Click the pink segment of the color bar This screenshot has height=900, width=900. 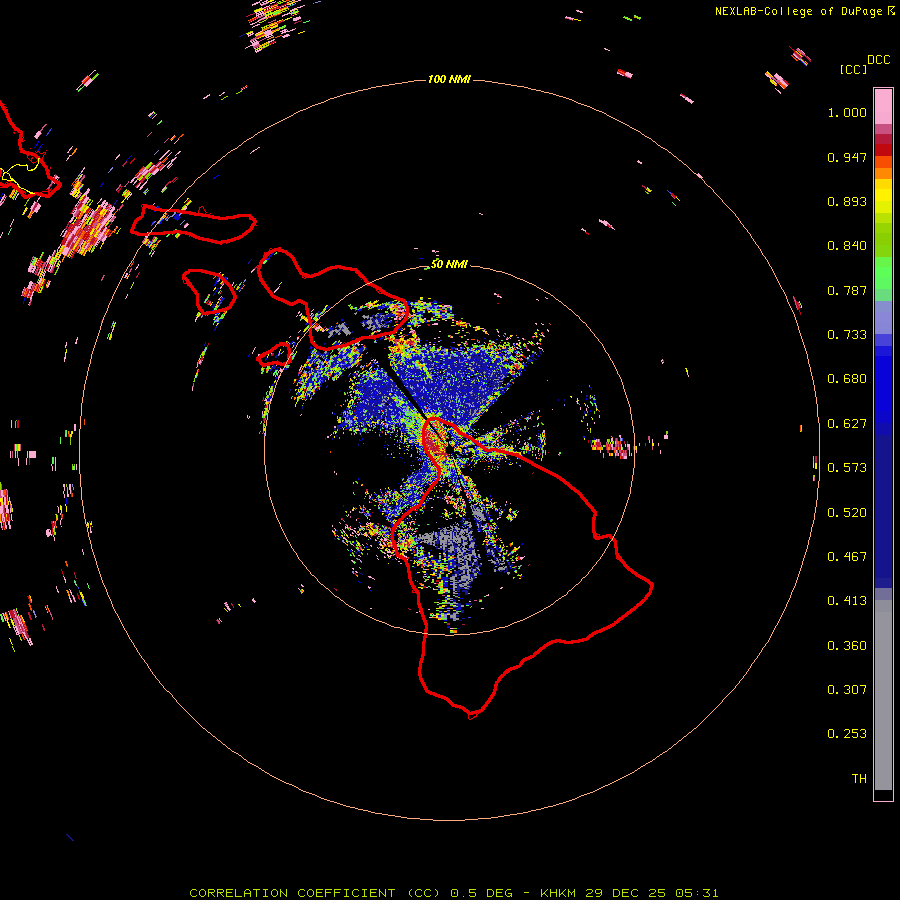coord(883,106)
